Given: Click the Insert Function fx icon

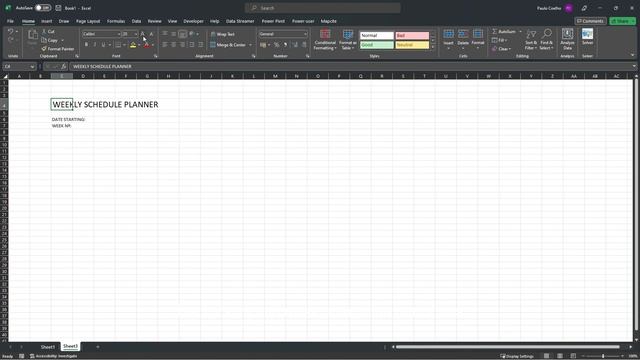Looking at the screenshot, I should pyautogui.click(x=63, y=67).
